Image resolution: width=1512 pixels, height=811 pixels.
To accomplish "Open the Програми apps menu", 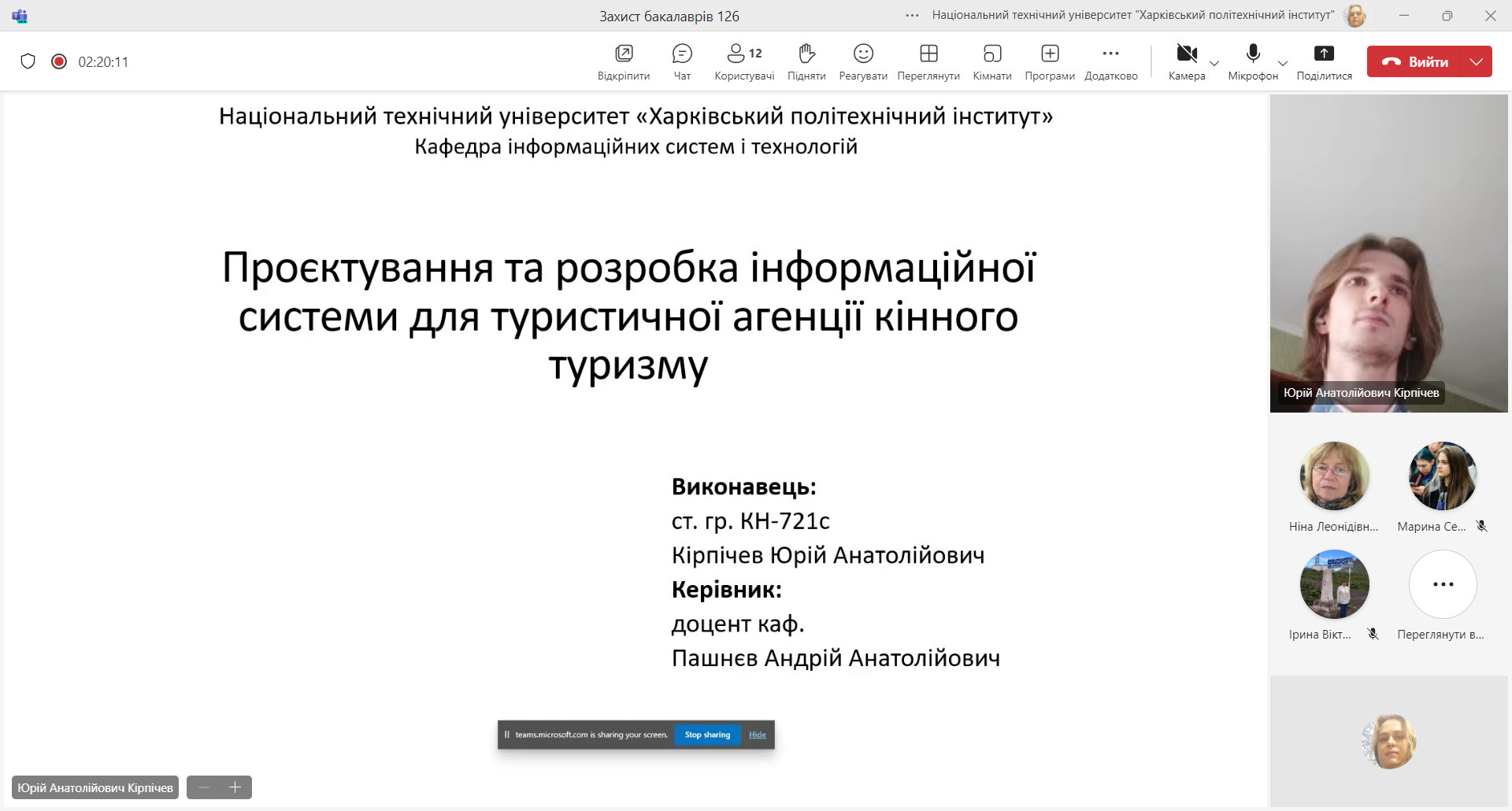I will click(x=1050, y=61).
